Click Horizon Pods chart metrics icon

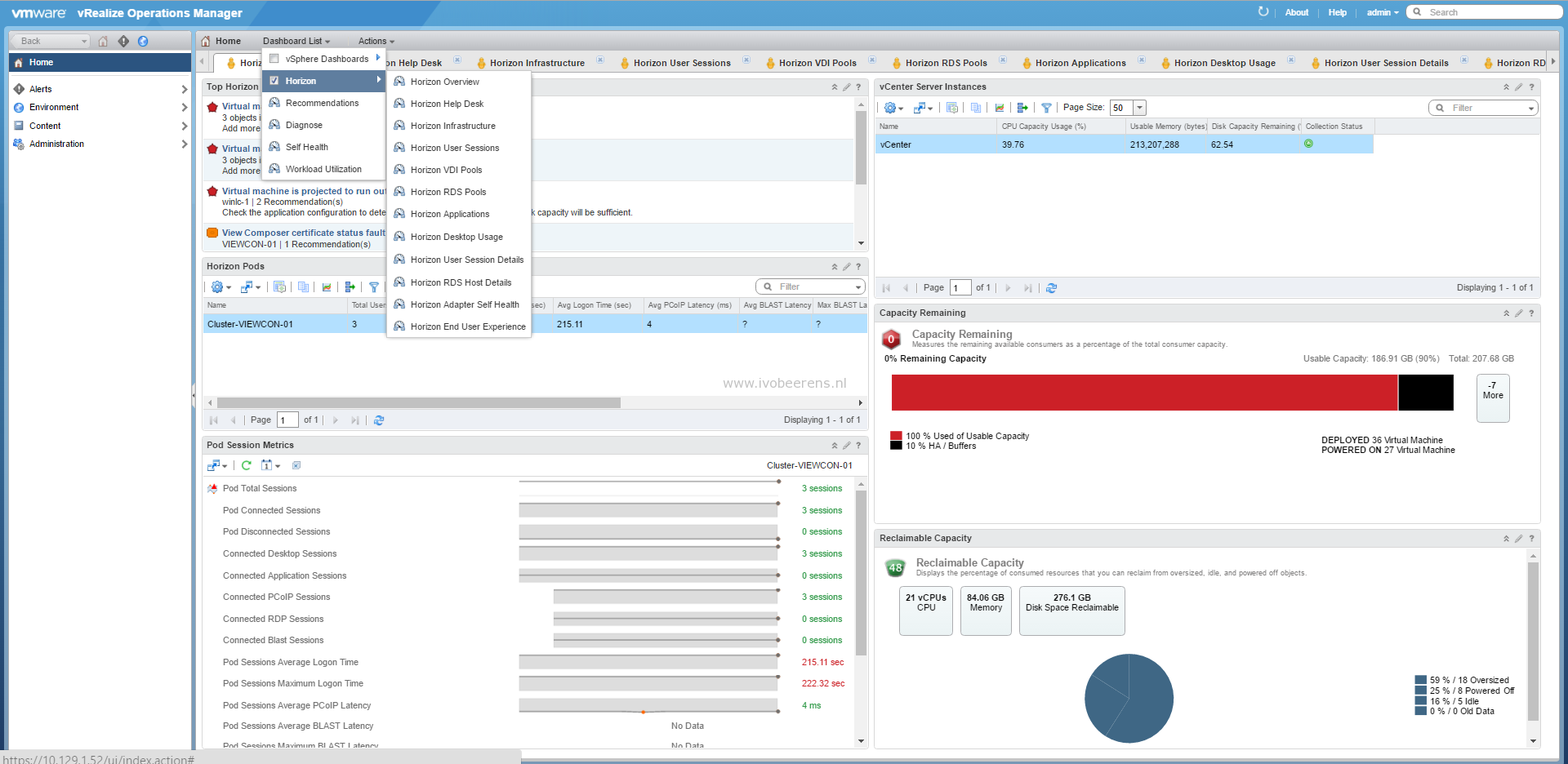[327, 287]
